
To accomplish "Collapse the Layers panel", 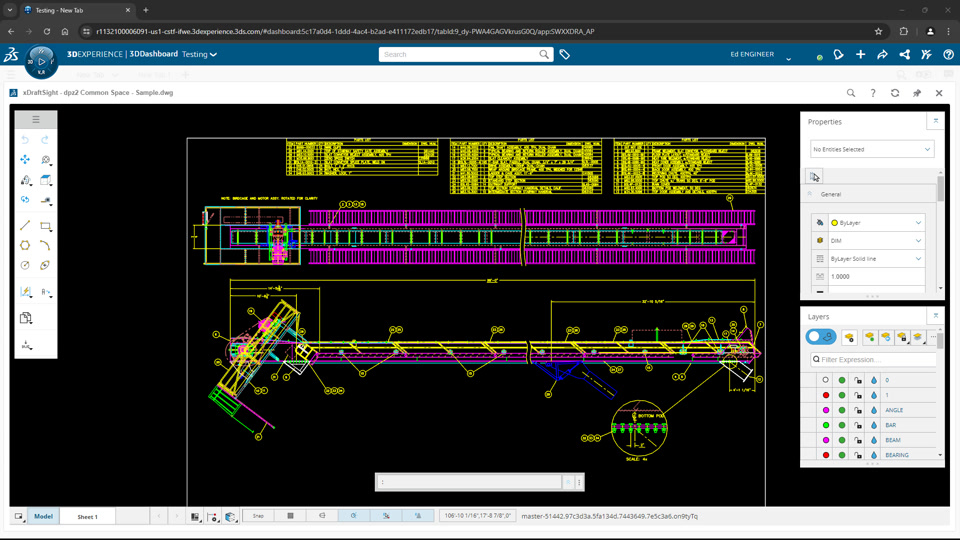I will (936, 316).
